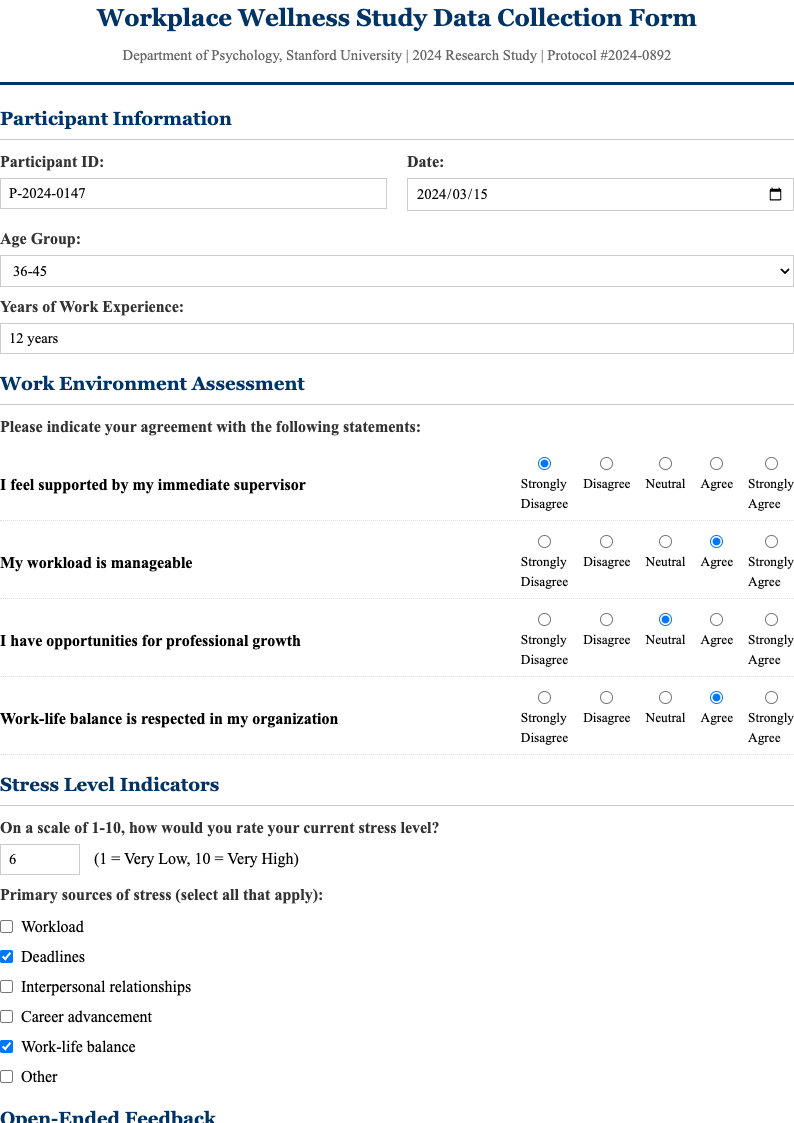Screen dimensions: 794x1123
Task: Uncheck the Work-life balance checkbox
Action: pos(6,1046)
